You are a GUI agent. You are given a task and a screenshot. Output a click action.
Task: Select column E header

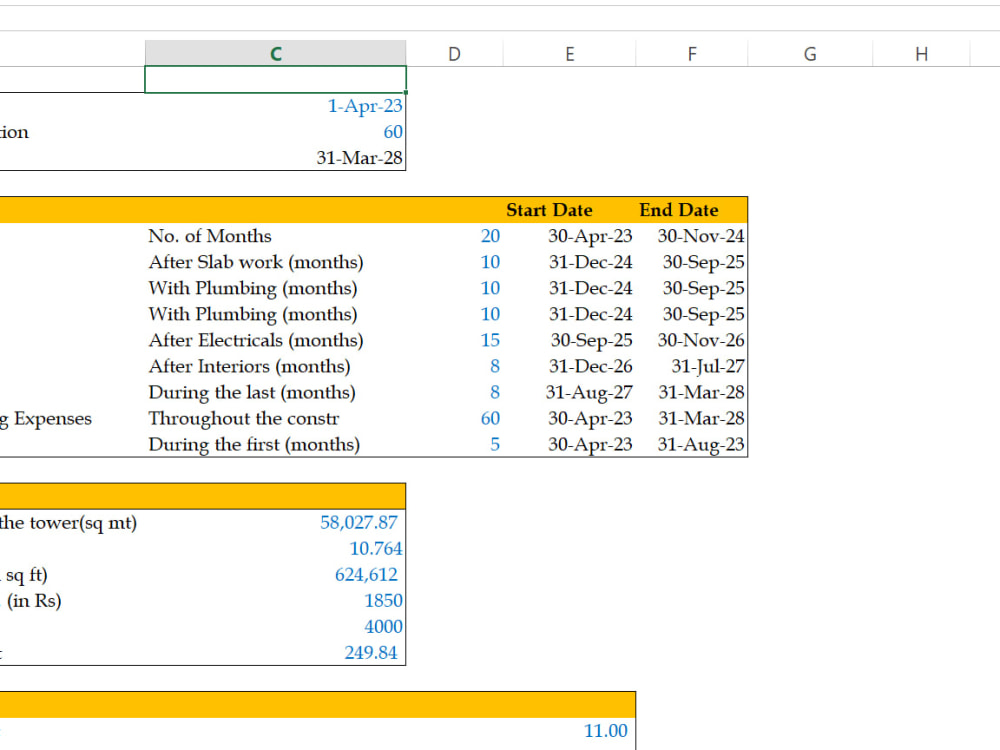pos(570,54)
